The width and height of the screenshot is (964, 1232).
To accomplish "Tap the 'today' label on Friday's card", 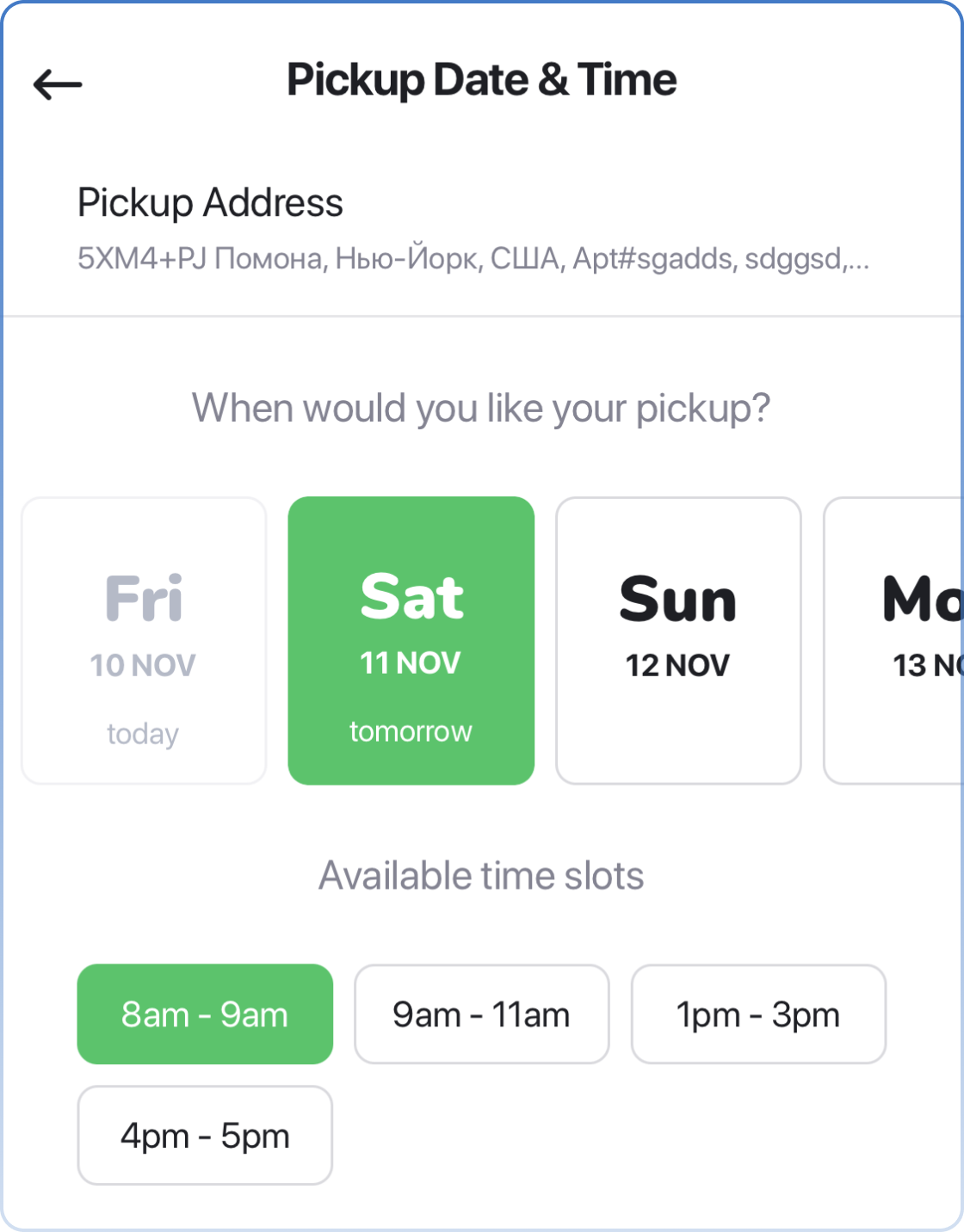I will (x=143, y=734).
